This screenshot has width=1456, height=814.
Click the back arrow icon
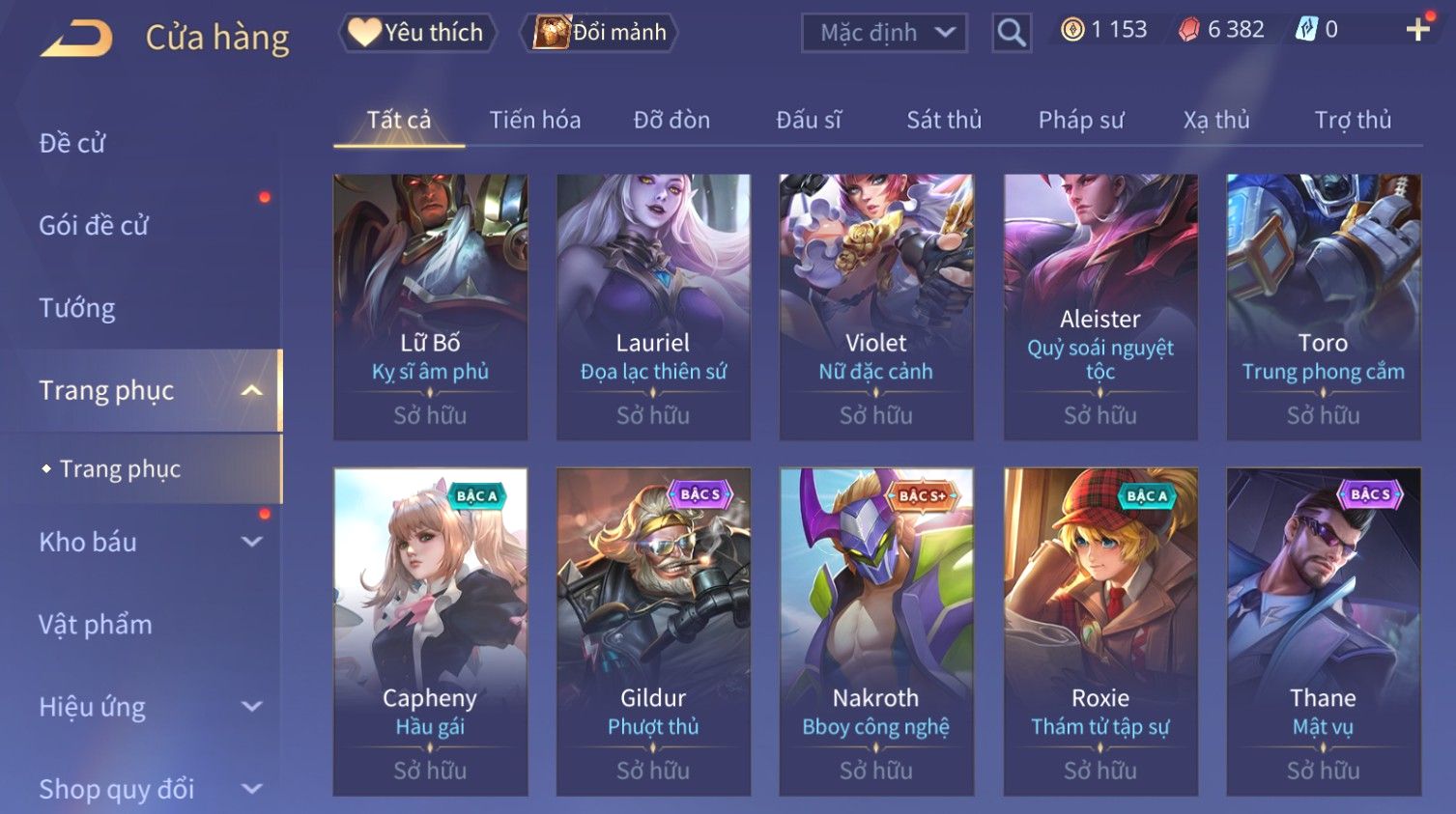(x=76, y=39)
